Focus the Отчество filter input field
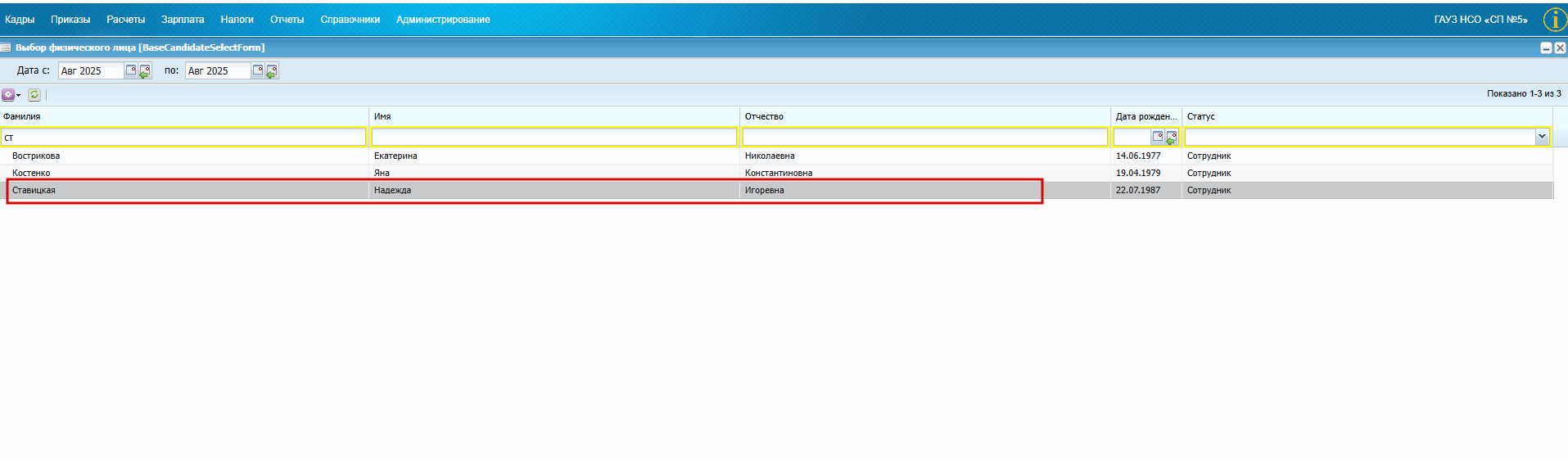Image resolution: width=1568 pixels, height=461 pixels. pos(925,137)
